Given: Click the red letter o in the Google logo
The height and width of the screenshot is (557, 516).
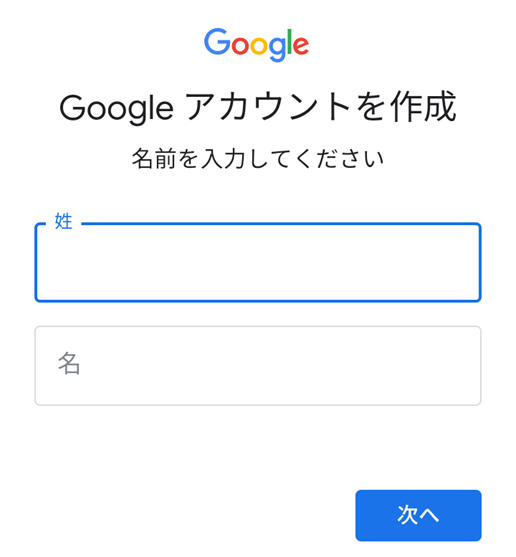Looking at the screenshot, I should pyautogui.click(x=240, y=46).
